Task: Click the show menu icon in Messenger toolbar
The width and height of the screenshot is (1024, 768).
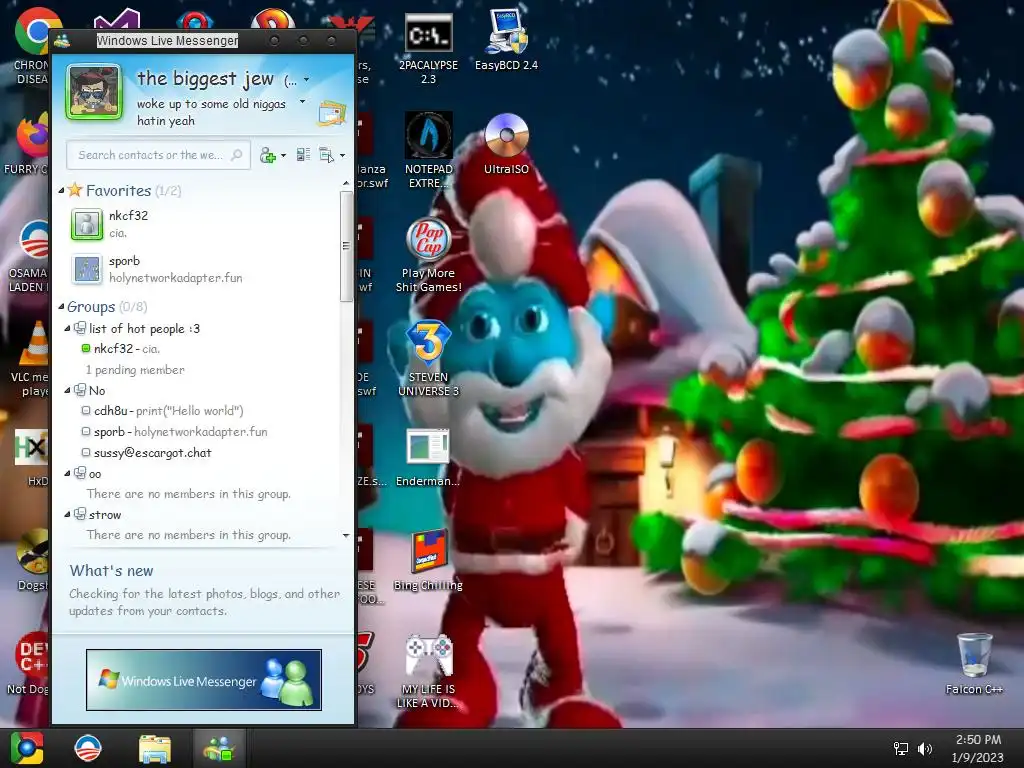Action: 326,155
